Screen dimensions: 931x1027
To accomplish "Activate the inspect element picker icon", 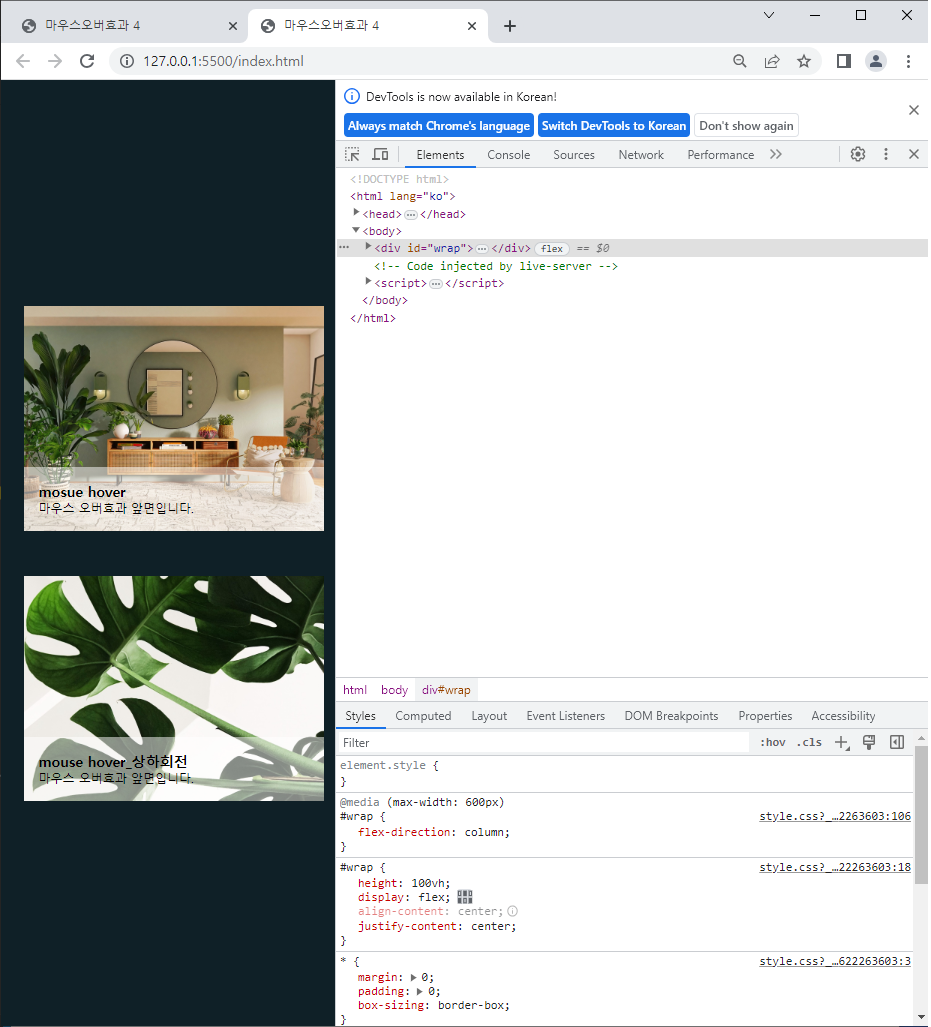I will click(352, 155).
